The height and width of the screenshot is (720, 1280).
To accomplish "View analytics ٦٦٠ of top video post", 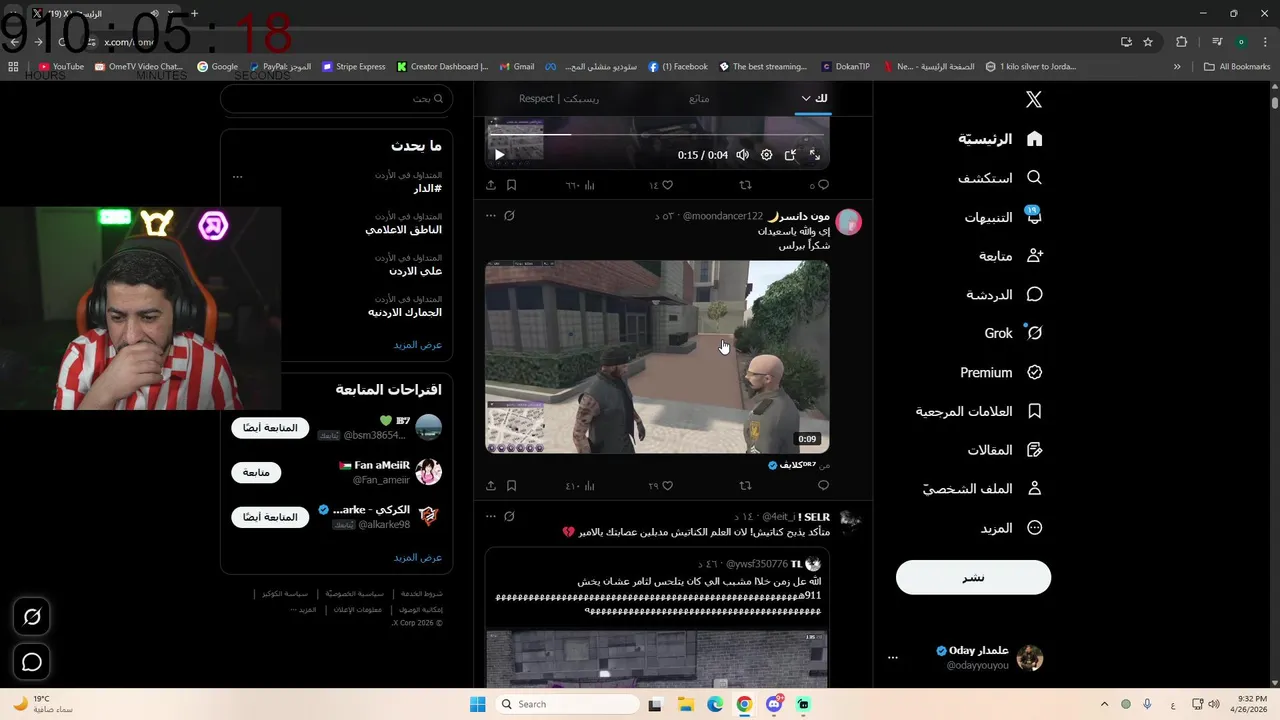I will pyautogui.click(x=580, y=185).
